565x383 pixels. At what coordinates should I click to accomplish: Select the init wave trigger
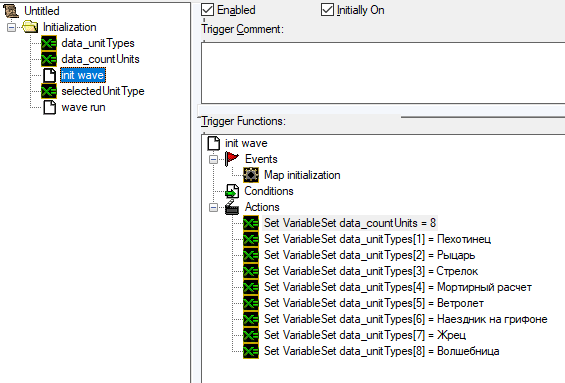pyautogui.click(x=83, y=75)
